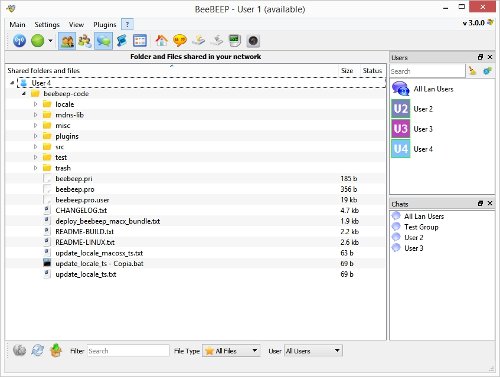Select beebeep.pro.user file row
The image size is (500, 377).
tap(195, 200)
